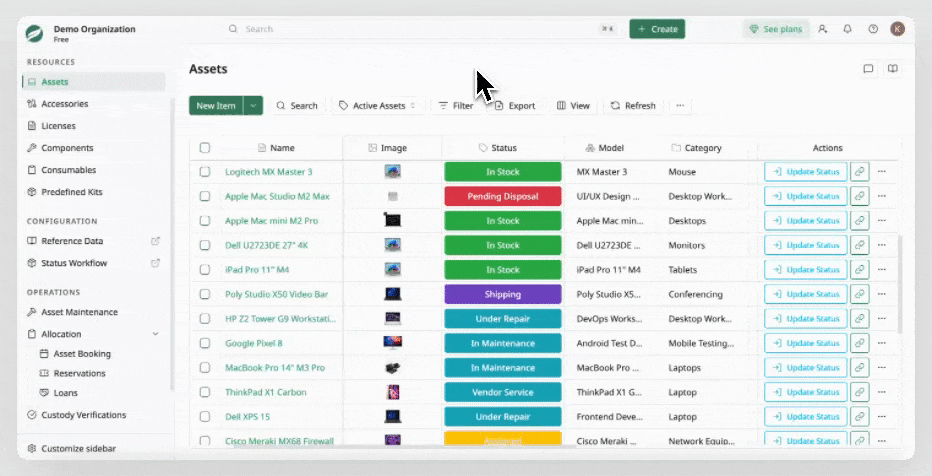Open the Google Pixel 8 asset link

254,343
